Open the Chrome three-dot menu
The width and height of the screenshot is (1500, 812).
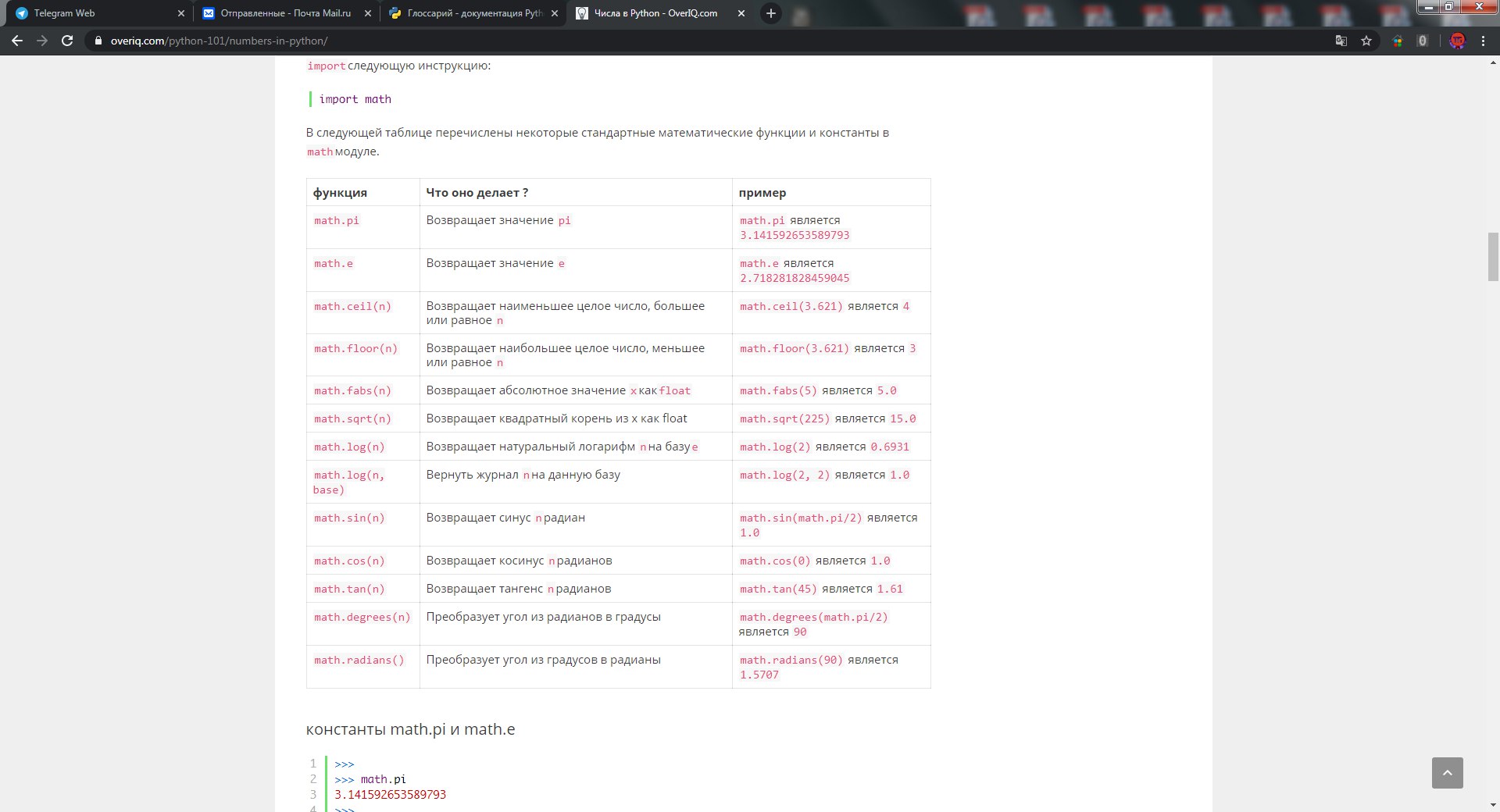(x=1483, y=41)
